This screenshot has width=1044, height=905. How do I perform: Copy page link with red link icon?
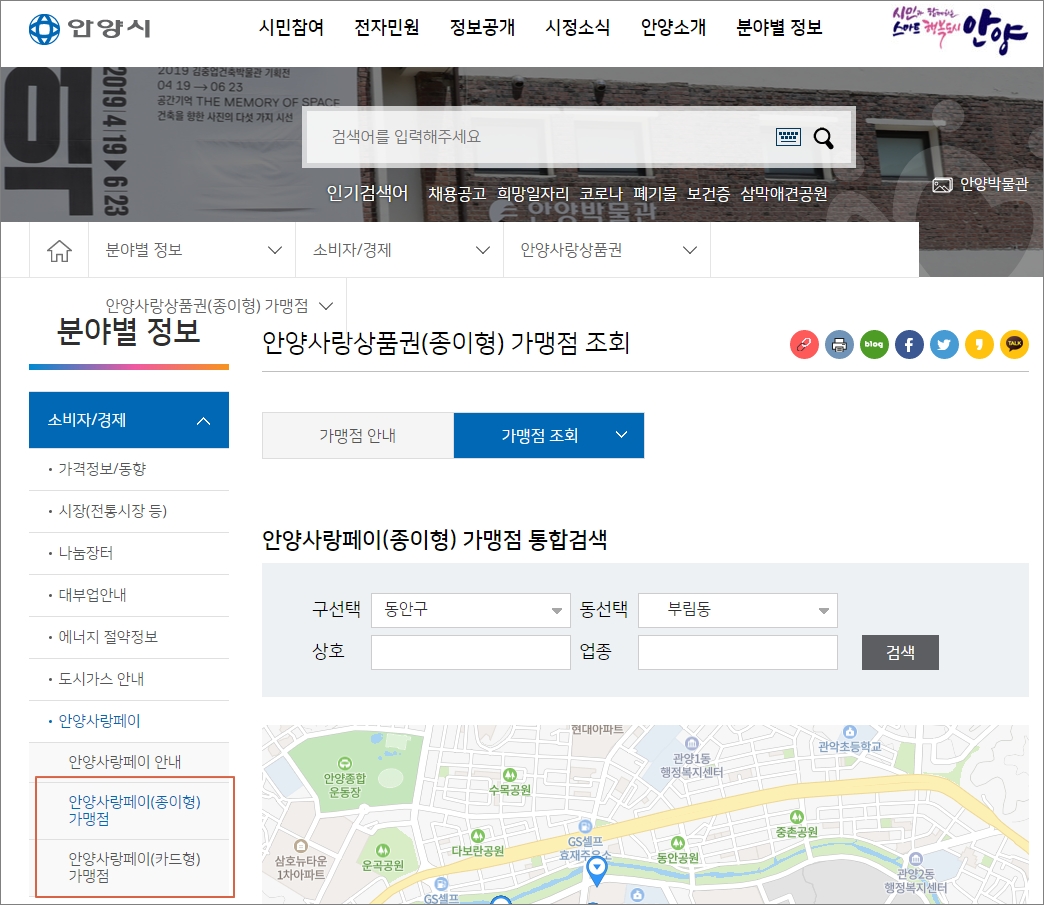click(804, 344)
